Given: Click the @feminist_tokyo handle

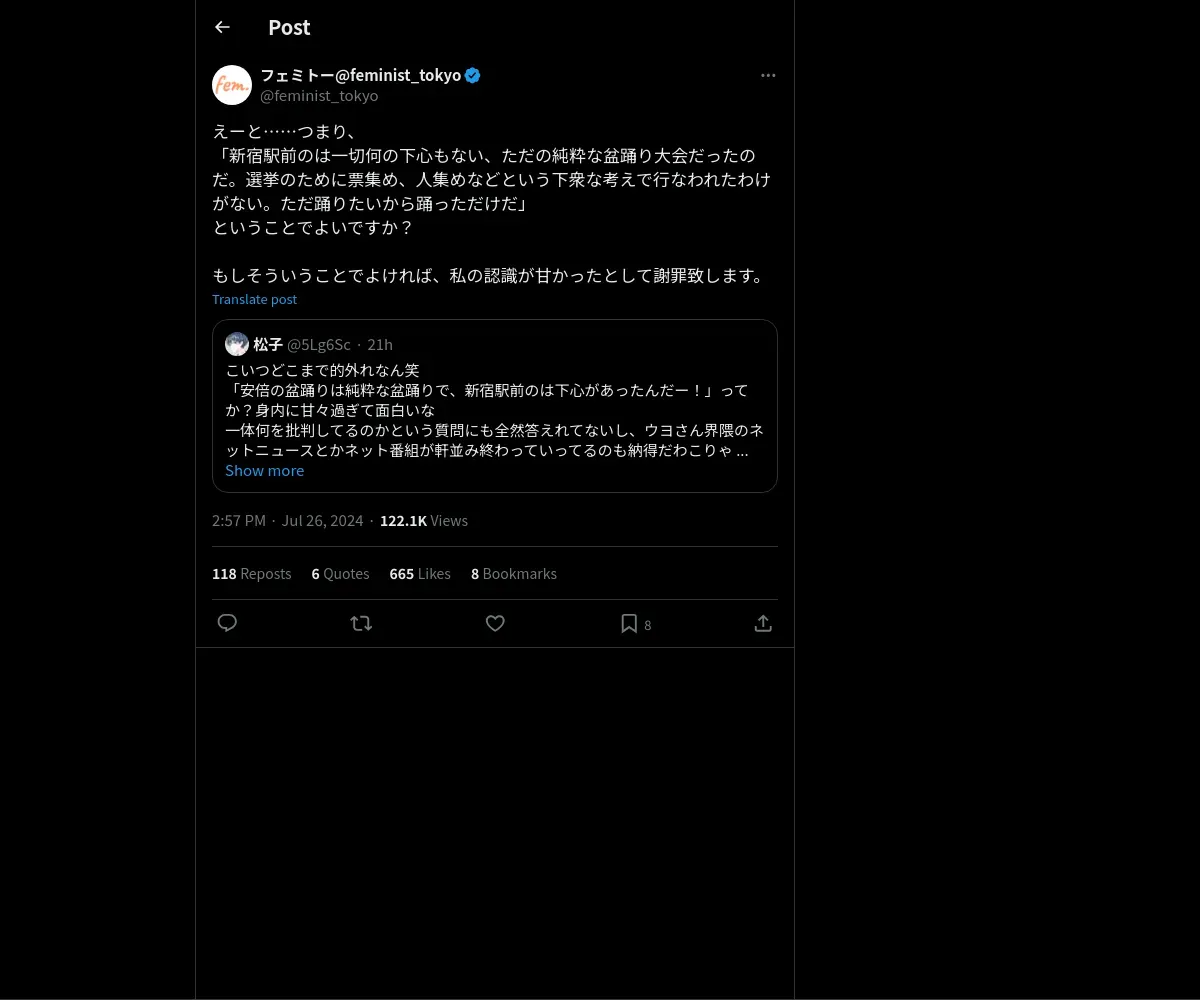Looking at the screenshot, I should 319,96.
